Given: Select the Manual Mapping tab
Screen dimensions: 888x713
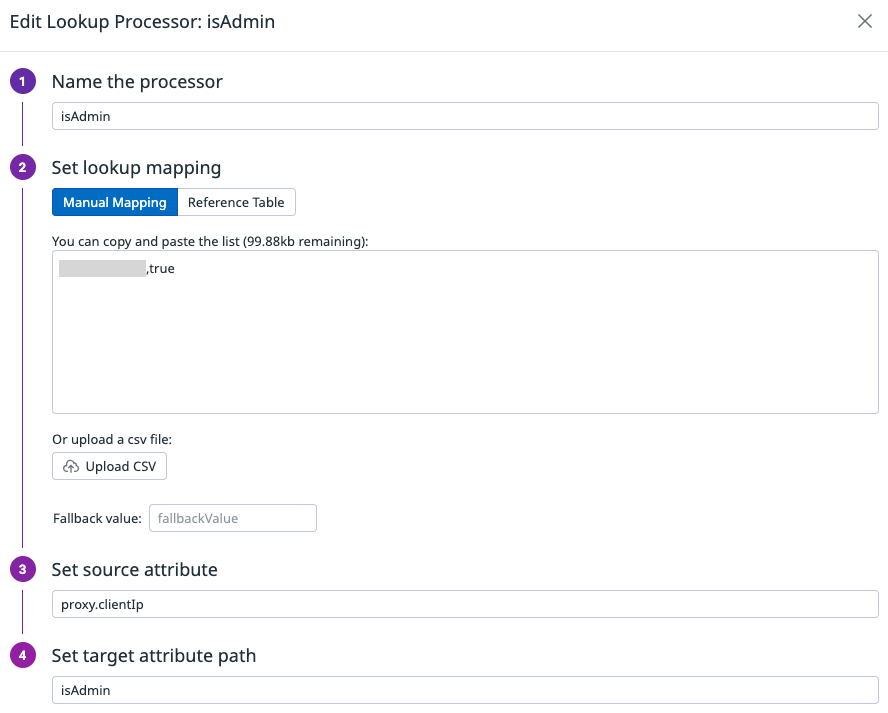Looking at the screenshot, I should (115, 202).
